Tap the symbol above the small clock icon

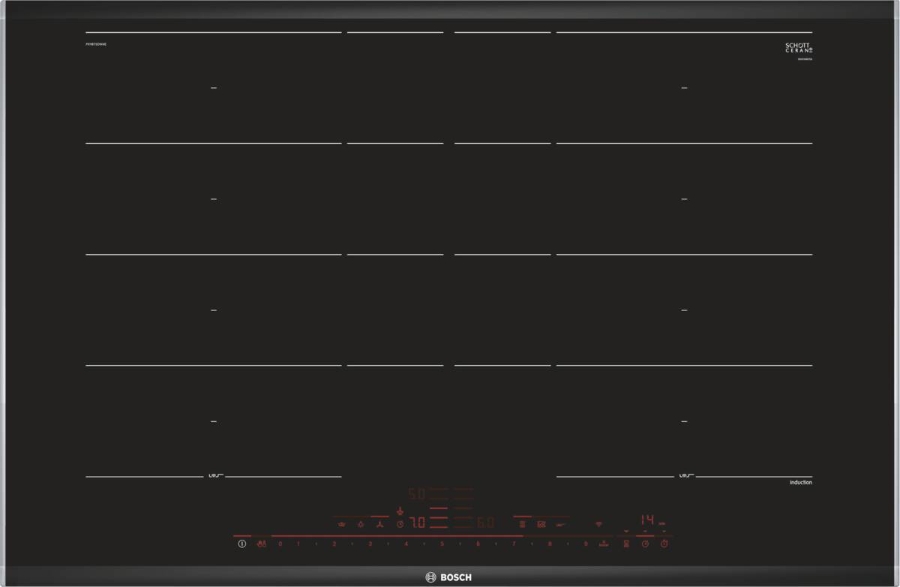(x=400, y=511)
